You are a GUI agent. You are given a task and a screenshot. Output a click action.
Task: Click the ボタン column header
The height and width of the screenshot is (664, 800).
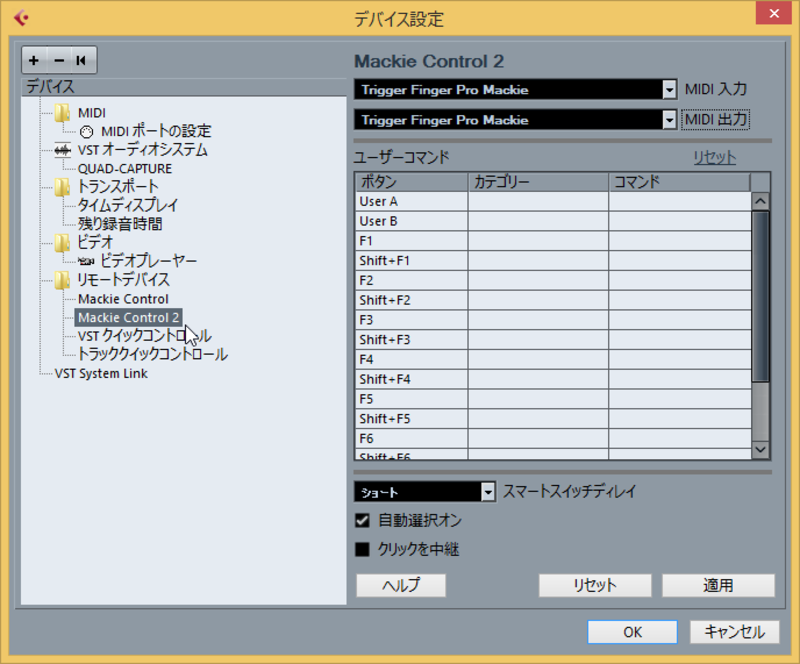coord(412,182)
